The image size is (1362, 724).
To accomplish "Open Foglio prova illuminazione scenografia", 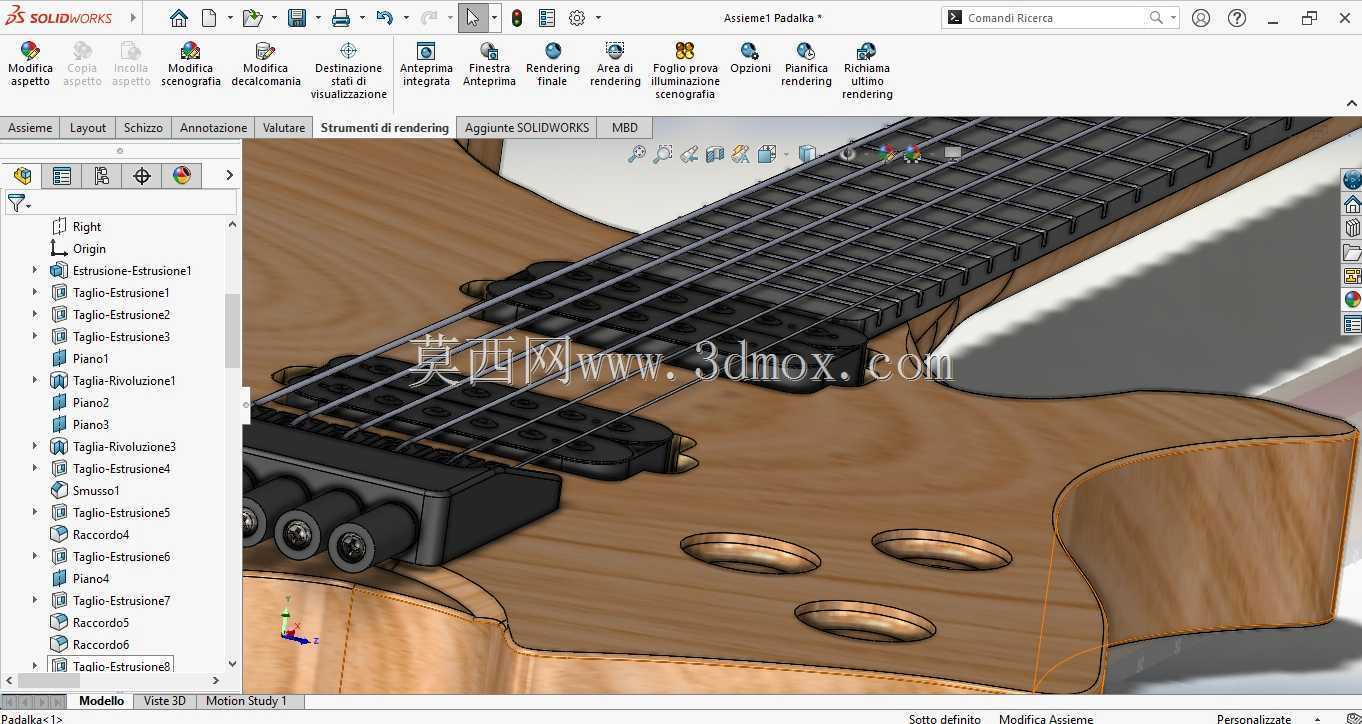I will tap(685, 71).
